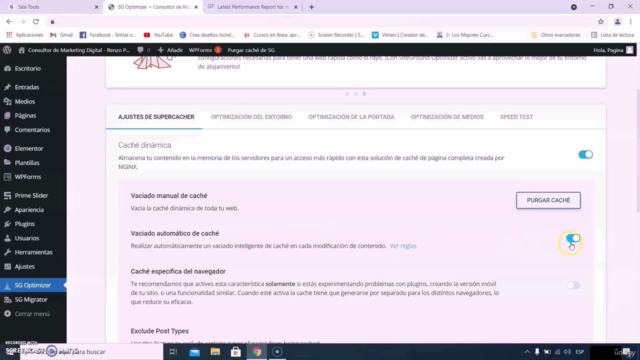Click the Plugins sidebar icon
Viewport: 640px width, 360px height.
pos(7,224)
